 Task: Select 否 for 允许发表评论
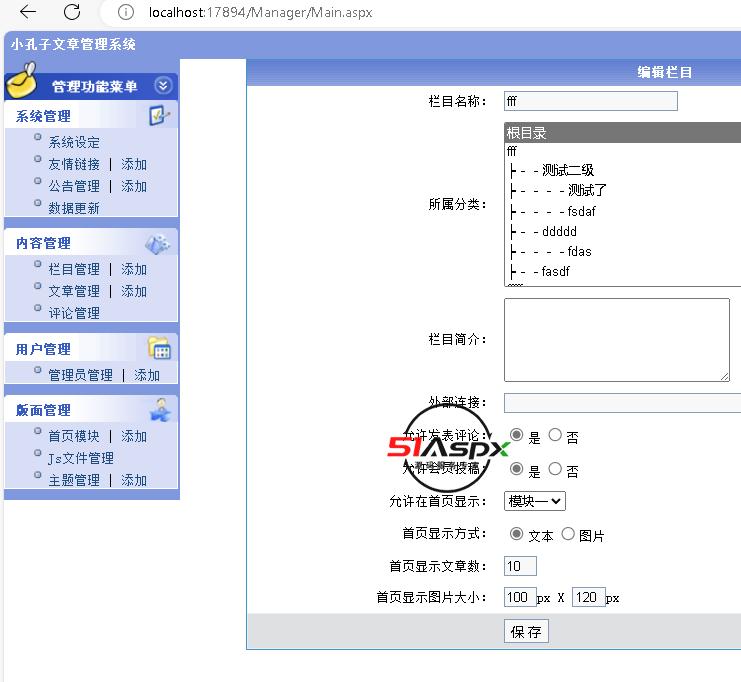(x=555, y=435)
